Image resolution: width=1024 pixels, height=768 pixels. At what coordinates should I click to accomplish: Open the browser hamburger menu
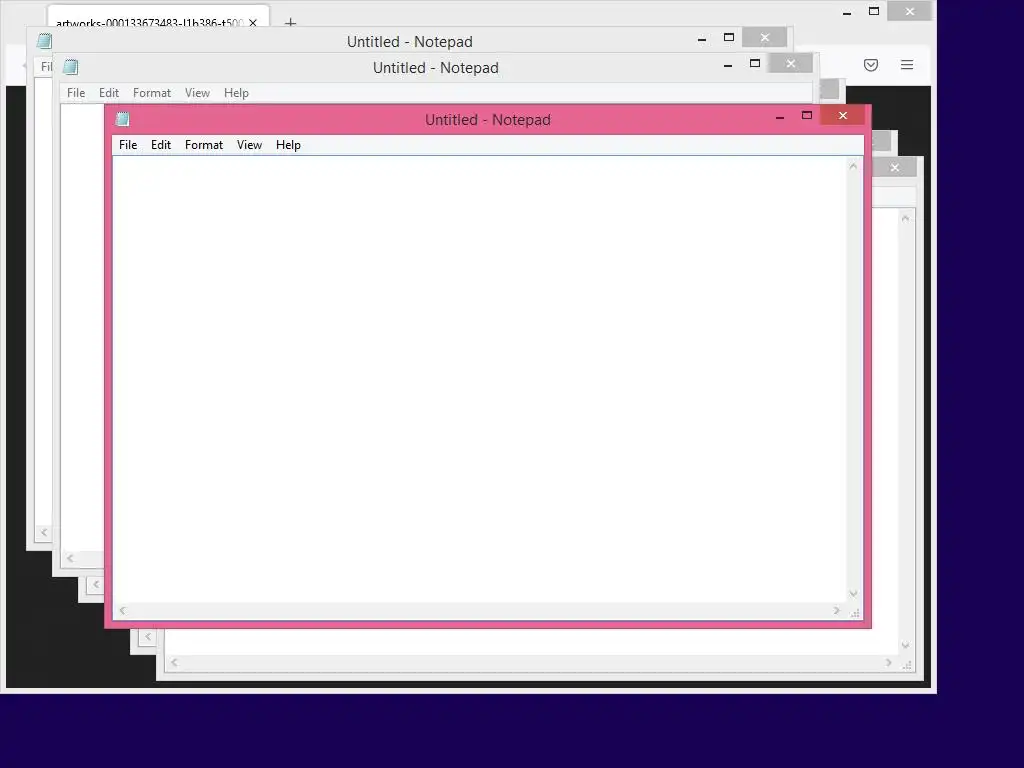906,65
